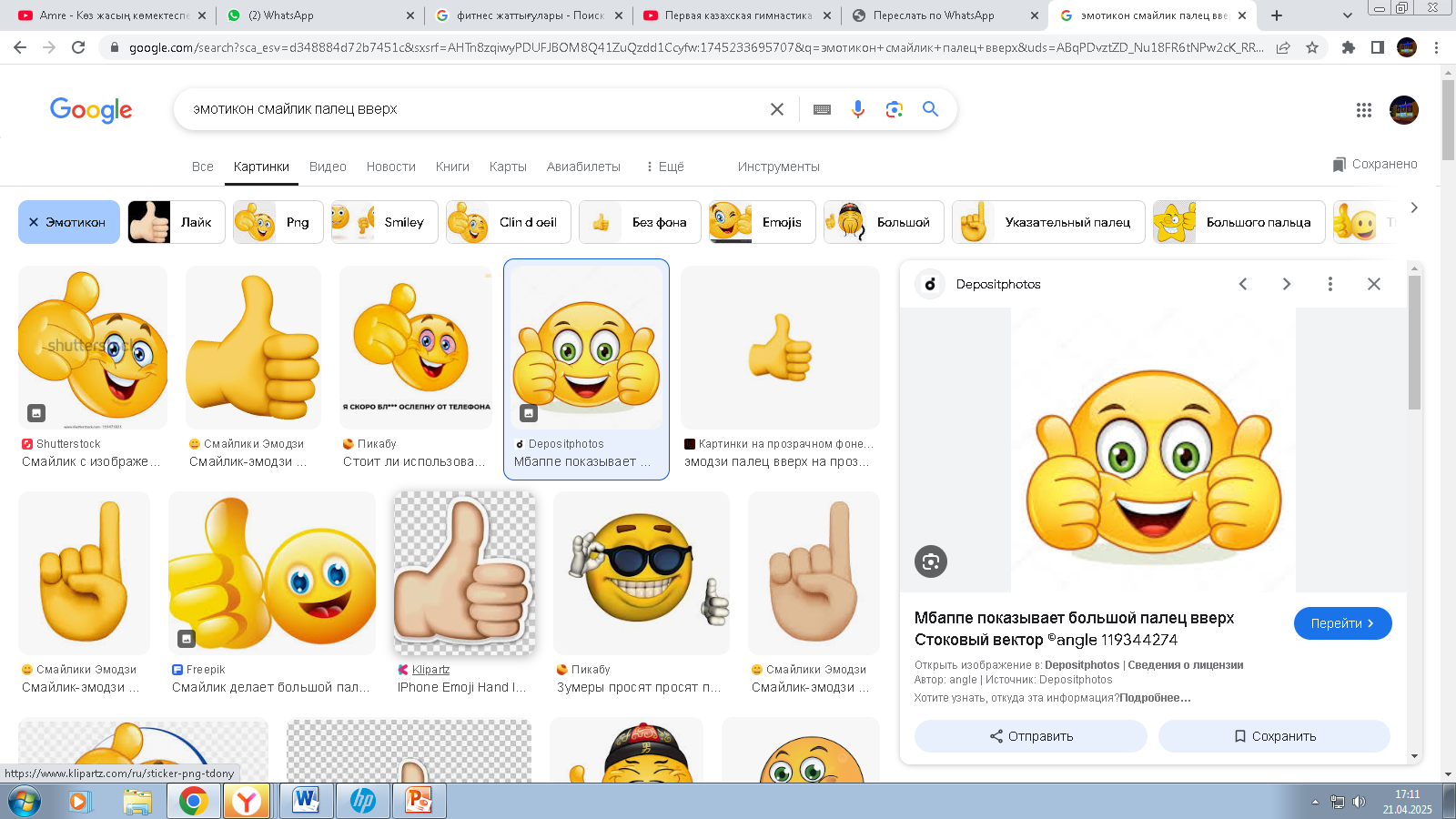Open the Пикабу sunglasses smiley thumbnail
Viewport: 1456px width, 819px height.
coord(642,573)
